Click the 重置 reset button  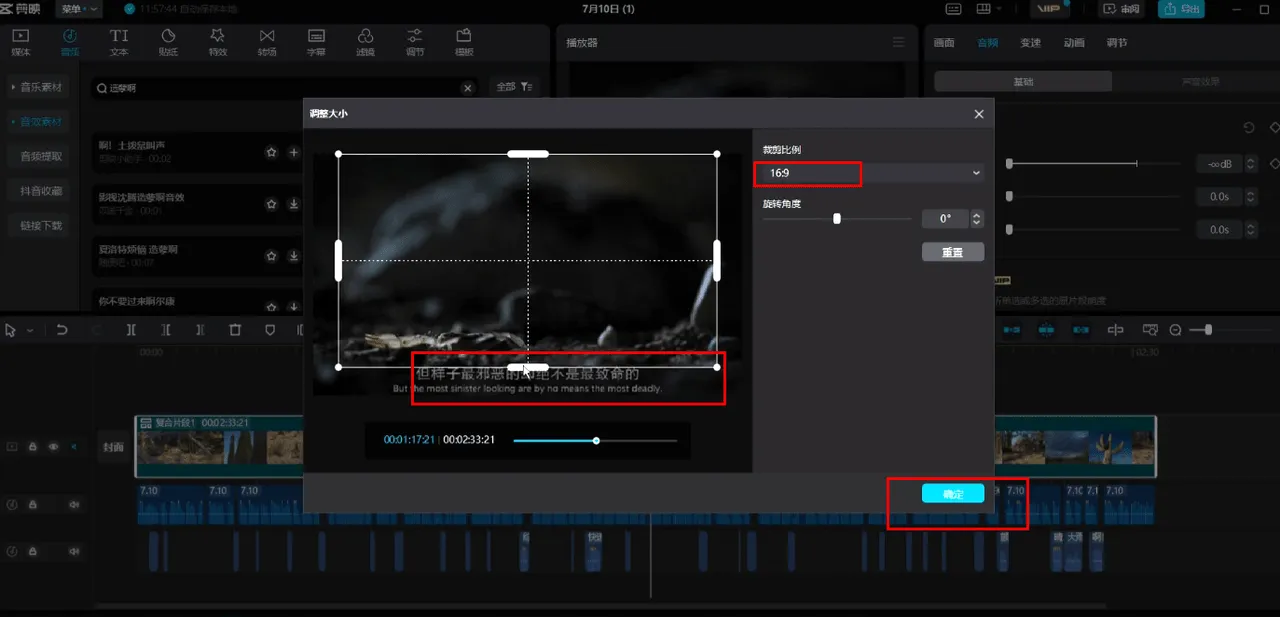click(x=953, y=252)
